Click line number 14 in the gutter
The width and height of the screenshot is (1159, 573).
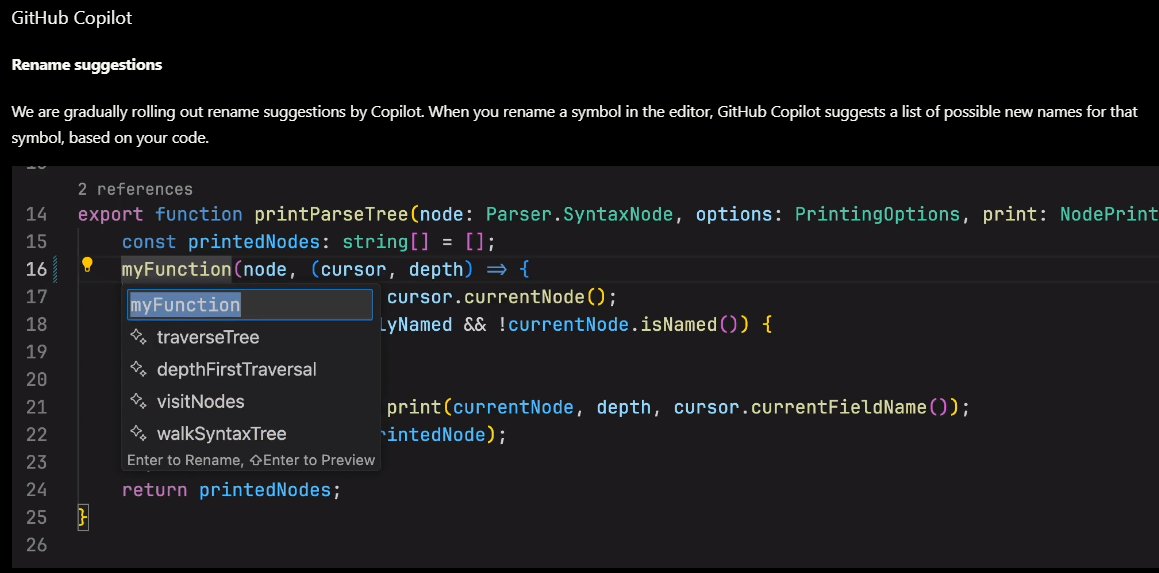click(36, 214)
